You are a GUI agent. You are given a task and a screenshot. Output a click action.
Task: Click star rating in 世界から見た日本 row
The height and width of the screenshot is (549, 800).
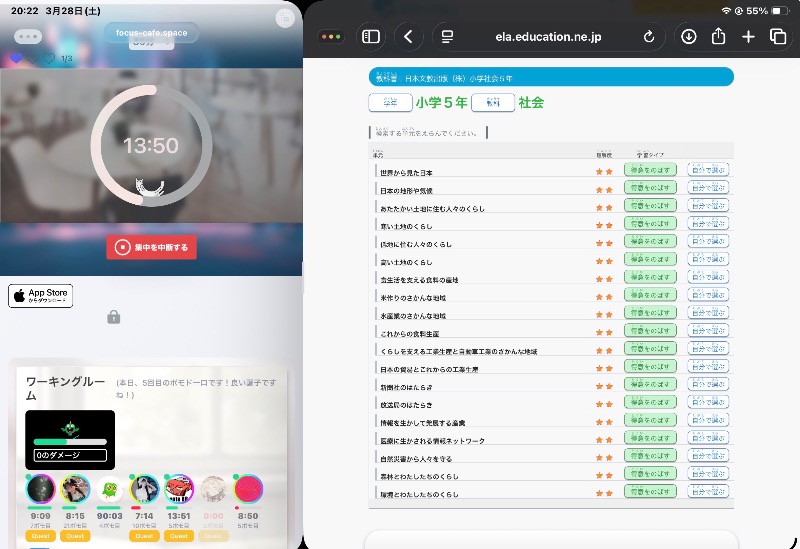[604, 172]
